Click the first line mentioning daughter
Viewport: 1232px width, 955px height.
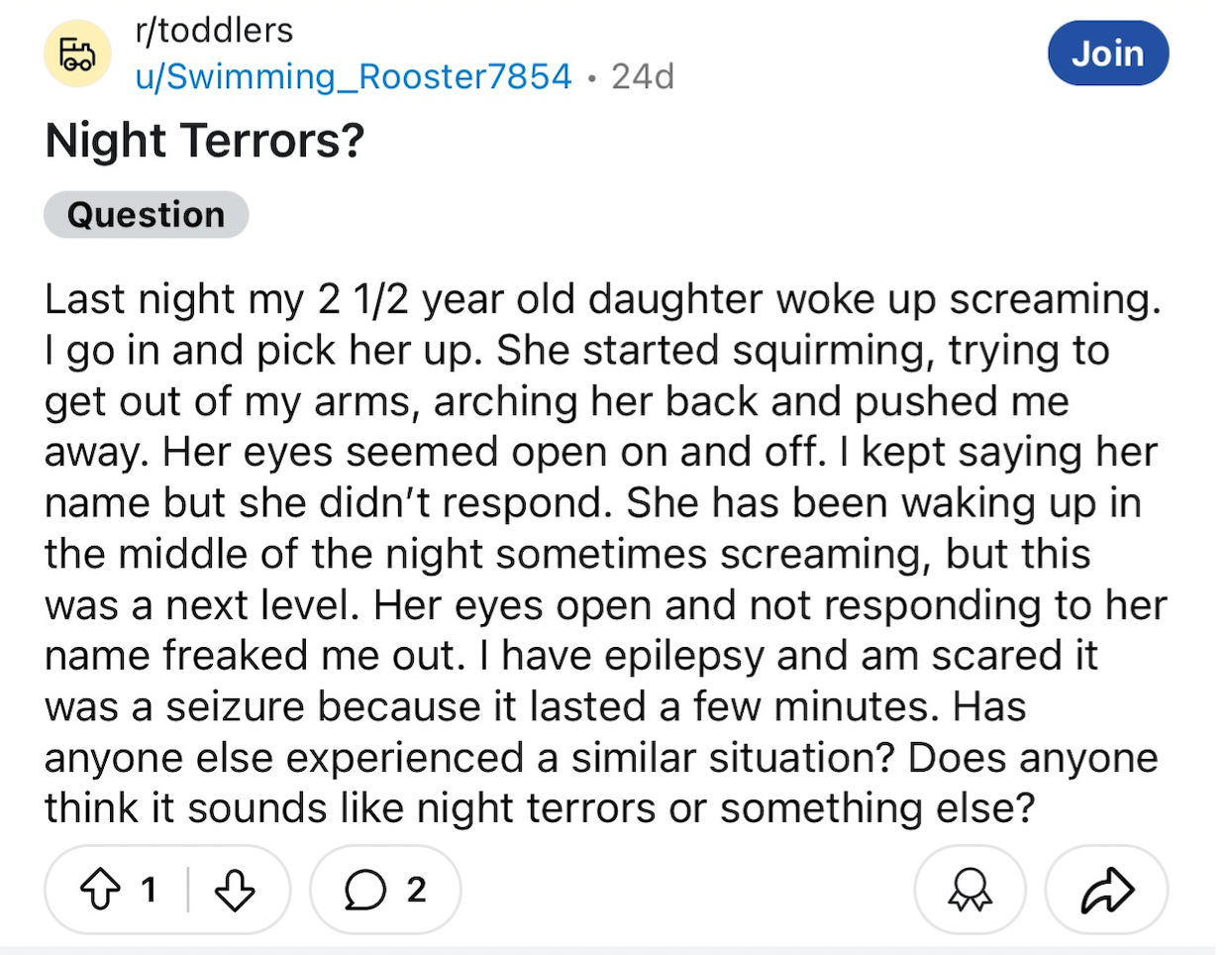point(603,299)
